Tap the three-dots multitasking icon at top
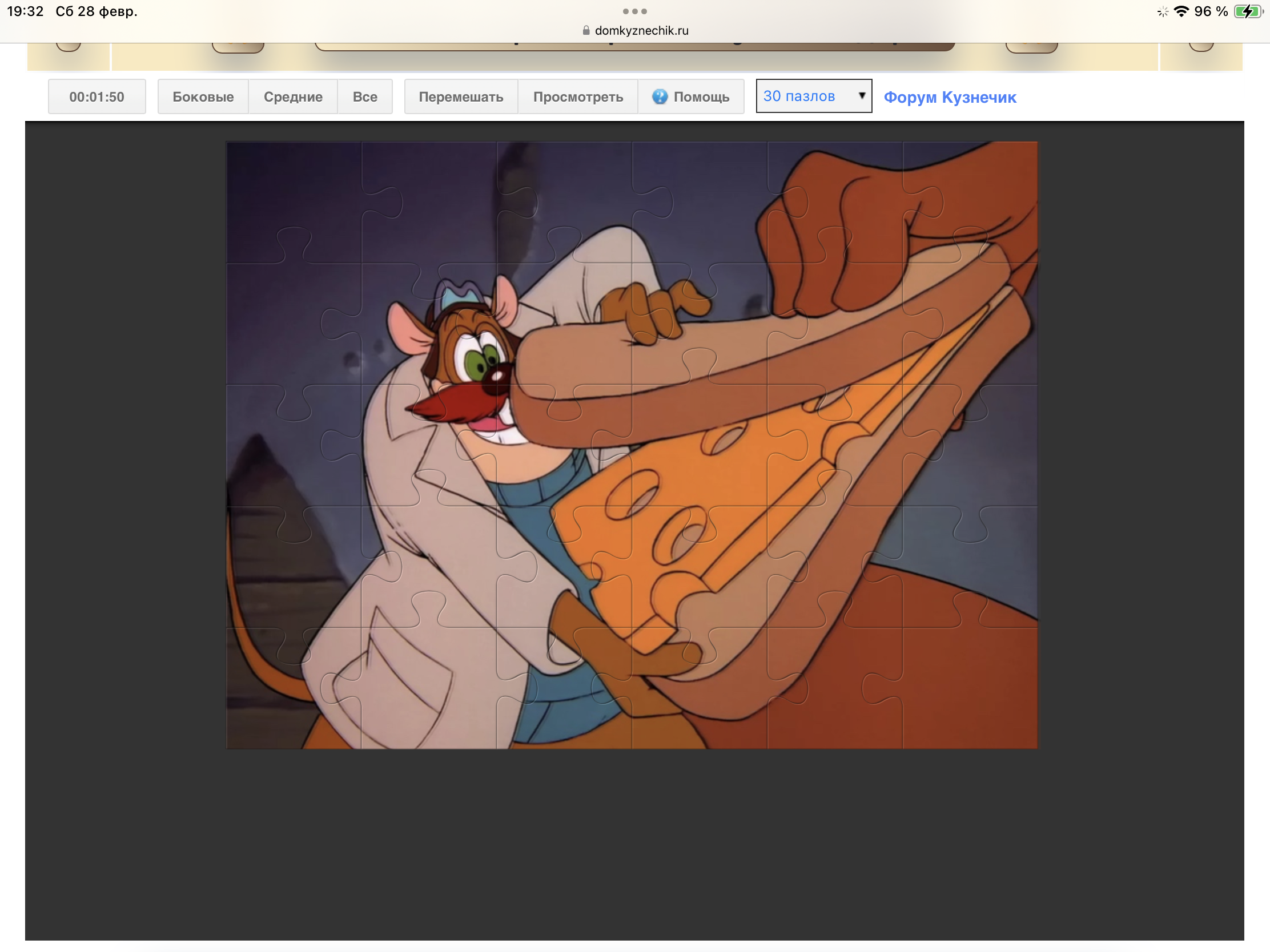 (x=634, y=11)
